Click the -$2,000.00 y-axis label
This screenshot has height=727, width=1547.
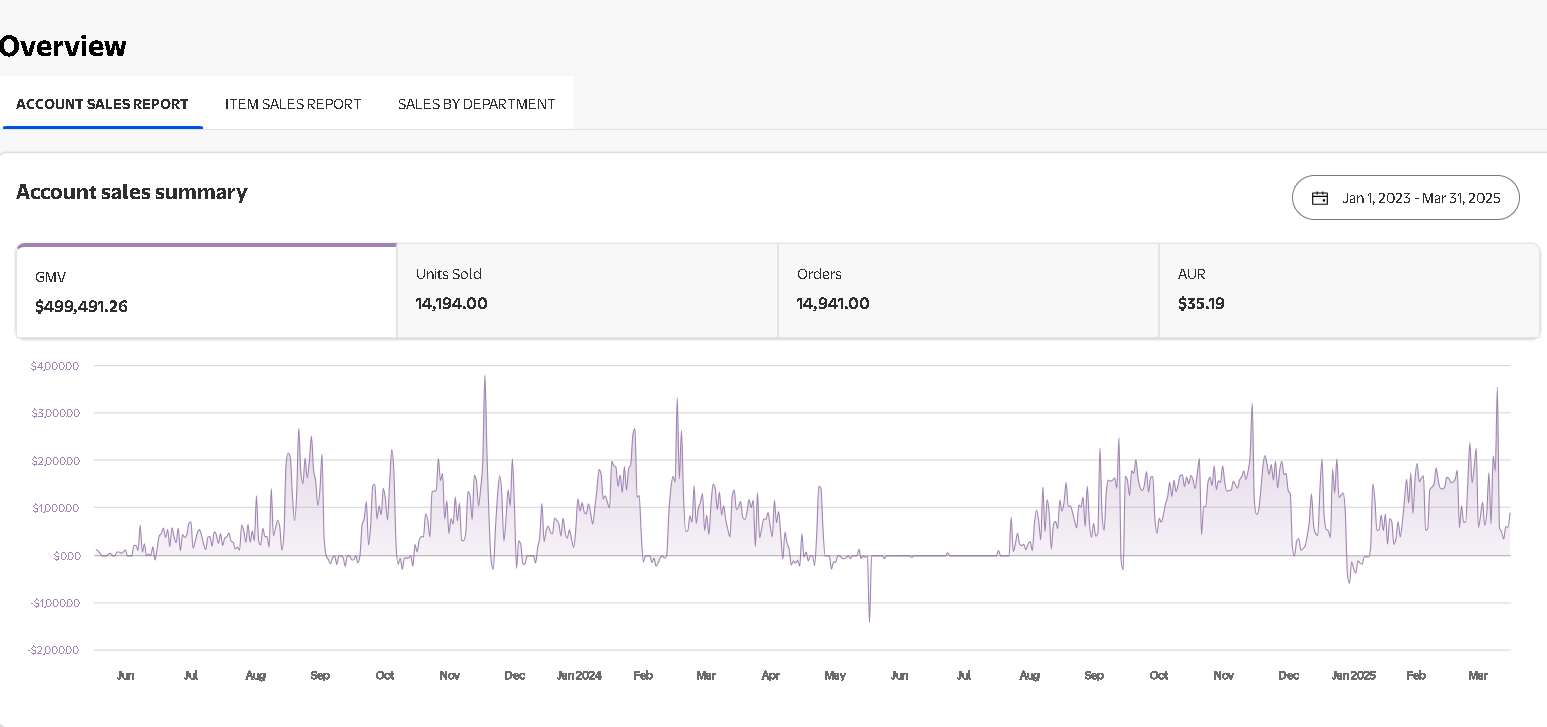click(x=53, y=651)
